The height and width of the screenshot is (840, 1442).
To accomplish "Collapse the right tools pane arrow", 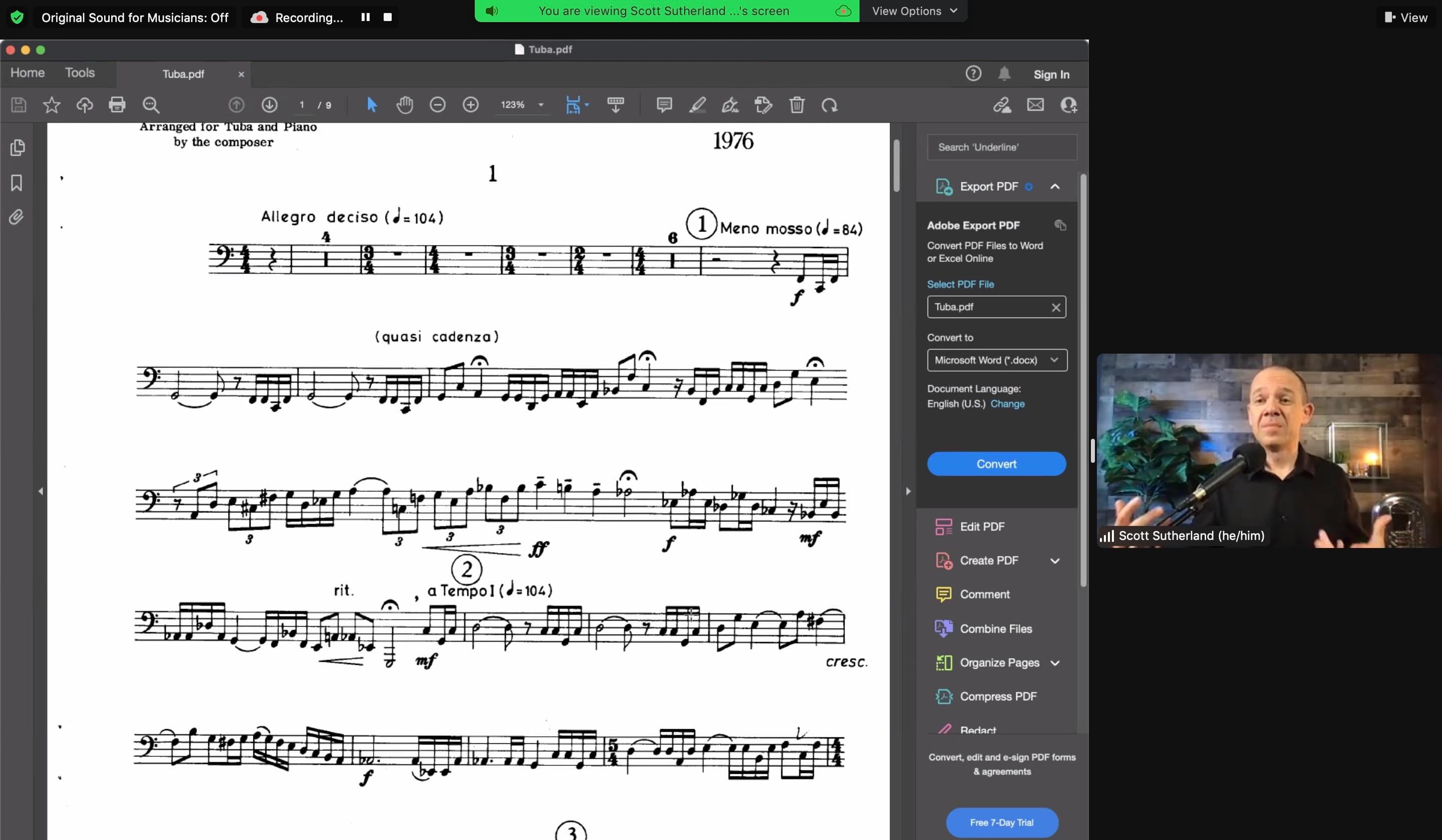I will [x=908, y=491].
